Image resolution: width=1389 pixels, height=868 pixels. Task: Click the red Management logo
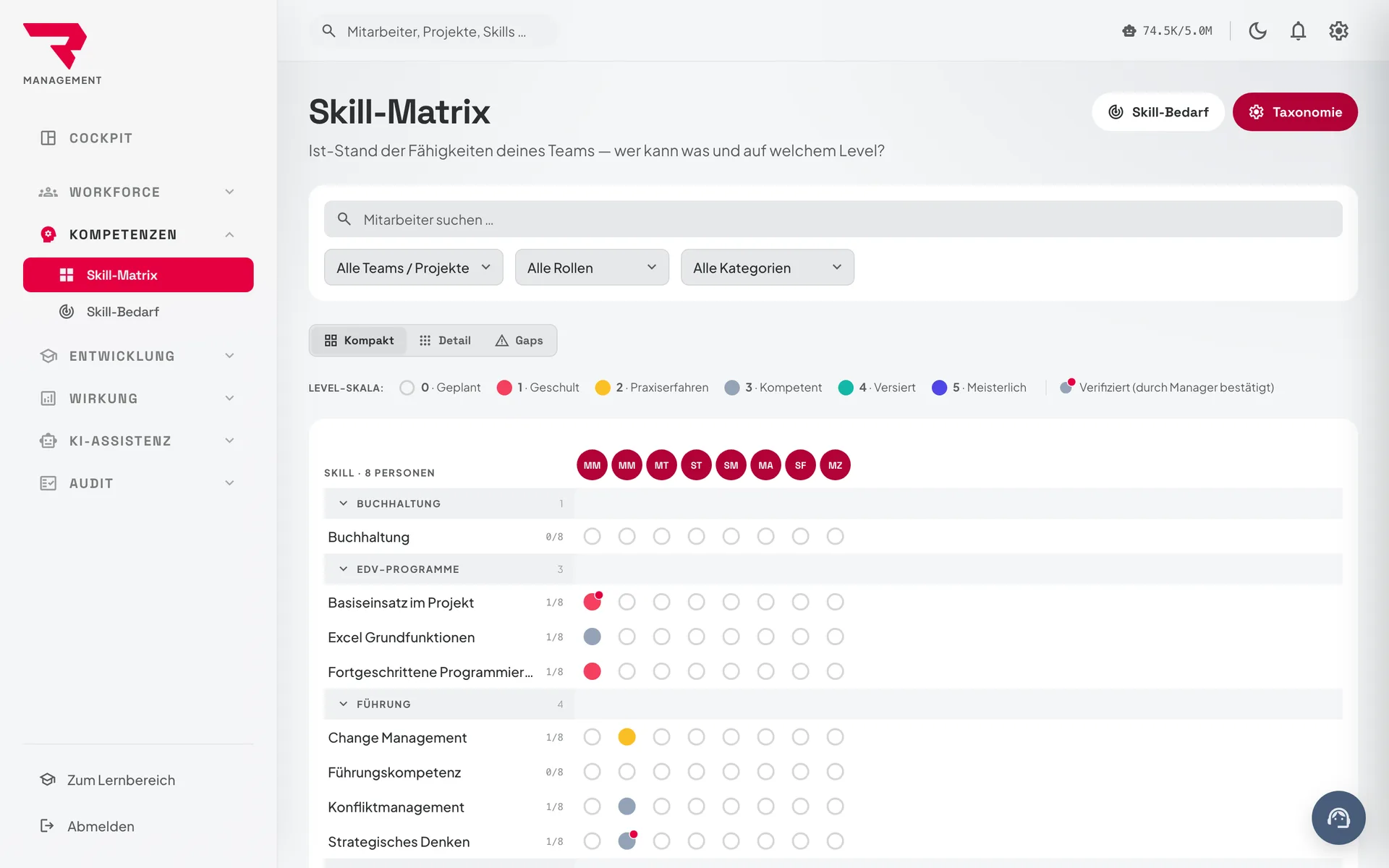[55, 46]
